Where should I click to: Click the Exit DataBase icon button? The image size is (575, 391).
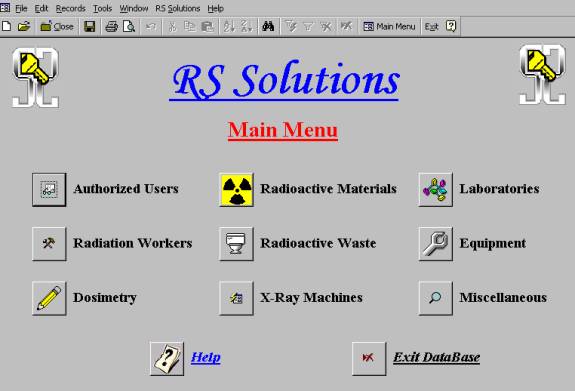pos(369,358)
